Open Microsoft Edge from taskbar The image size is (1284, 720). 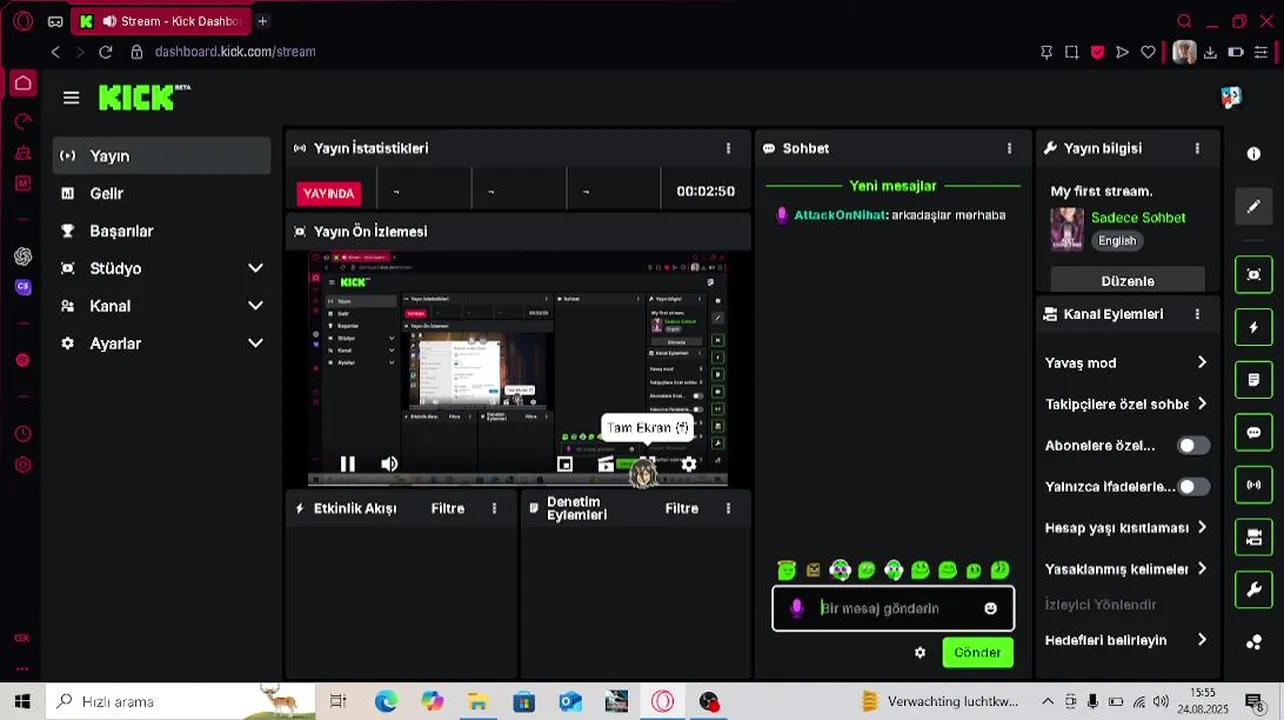pyautogui.click(x=386, y=701)
